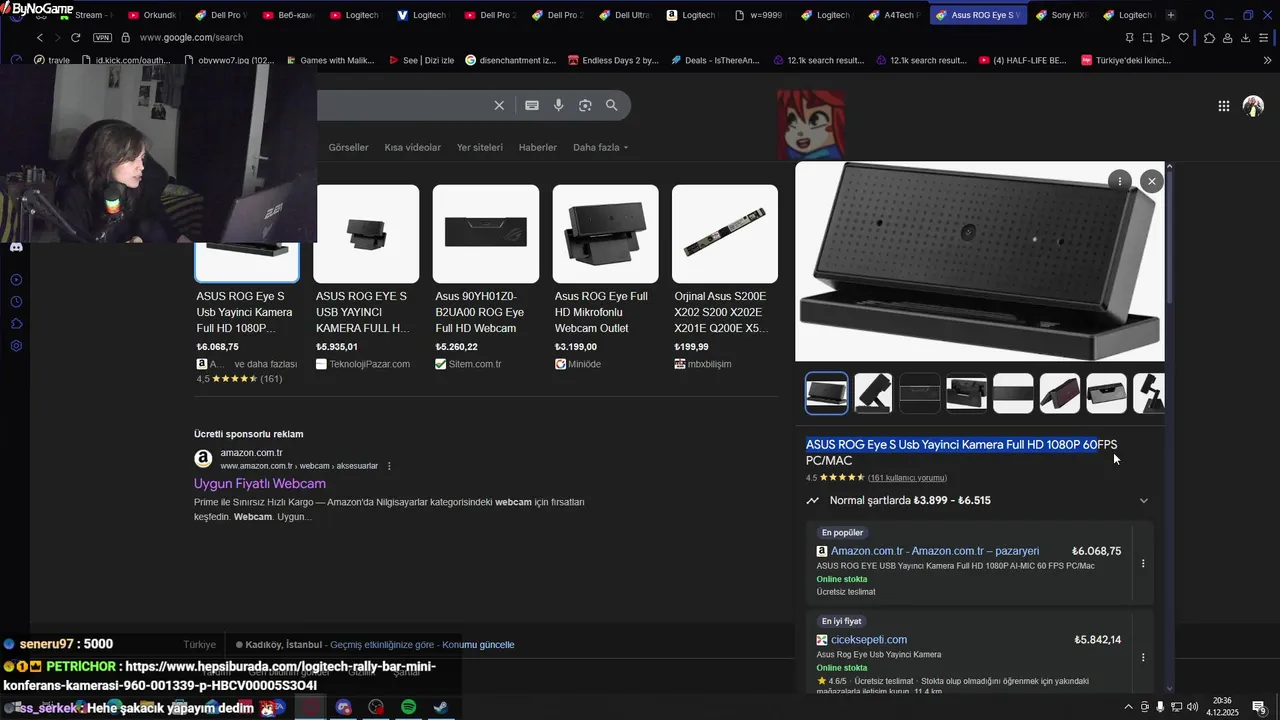This screenshot has height=720, width=1280.
Task: Open the Google account avatar
Action: 1253,106
